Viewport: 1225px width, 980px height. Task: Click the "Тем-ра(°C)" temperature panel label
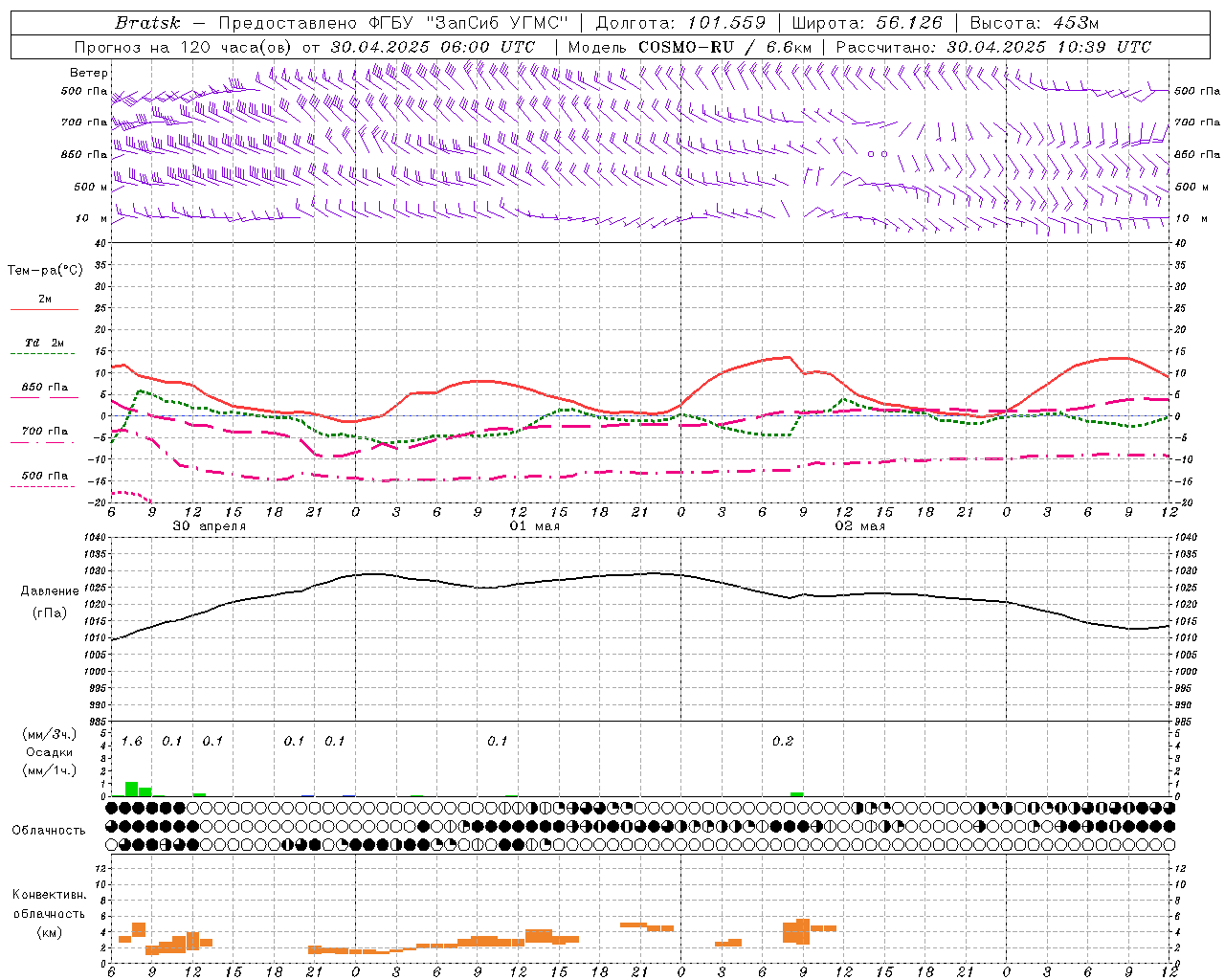[x=45, y=271]
